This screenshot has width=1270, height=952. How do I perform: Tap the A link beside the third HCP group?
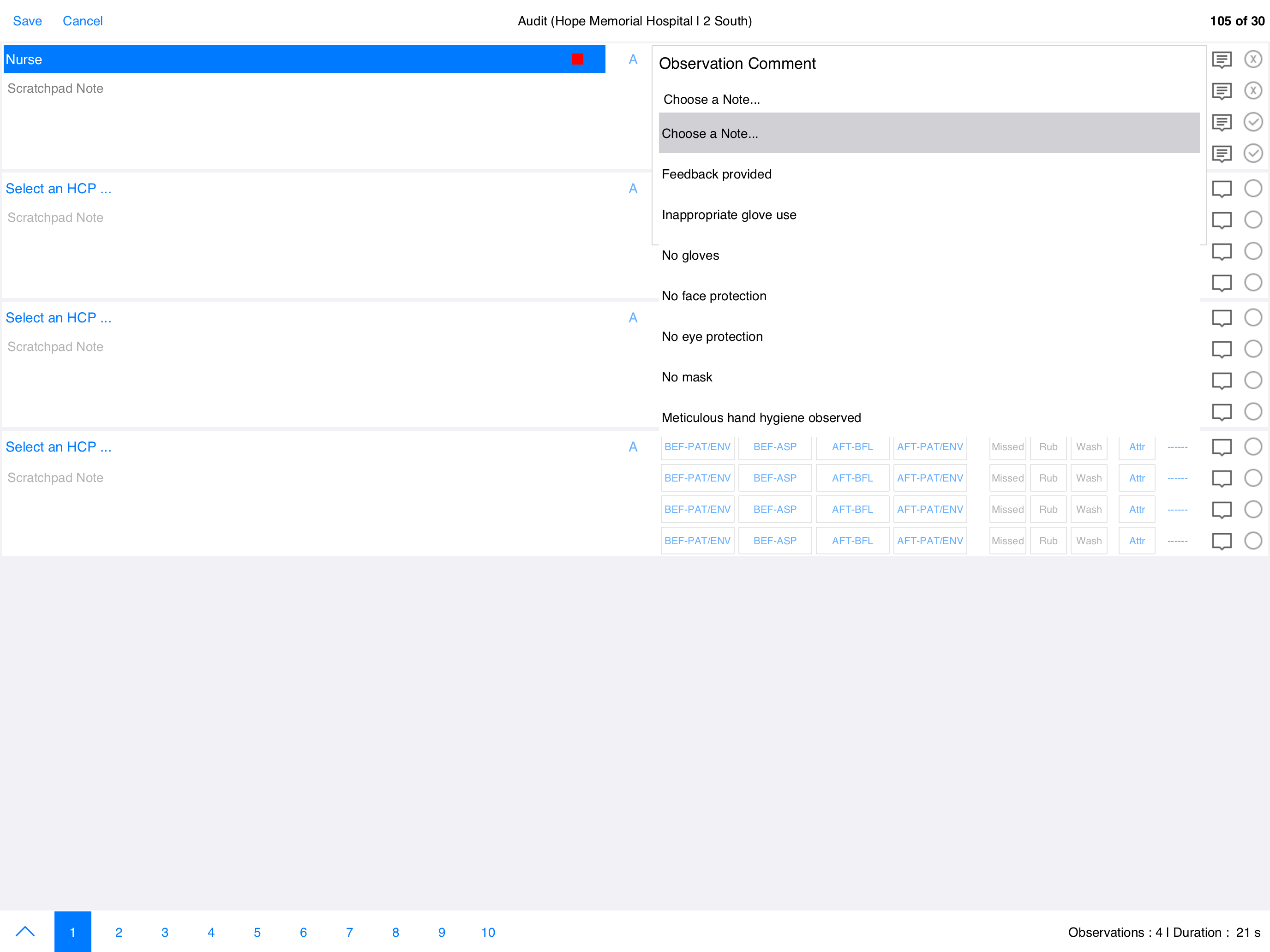coord(633,318)
